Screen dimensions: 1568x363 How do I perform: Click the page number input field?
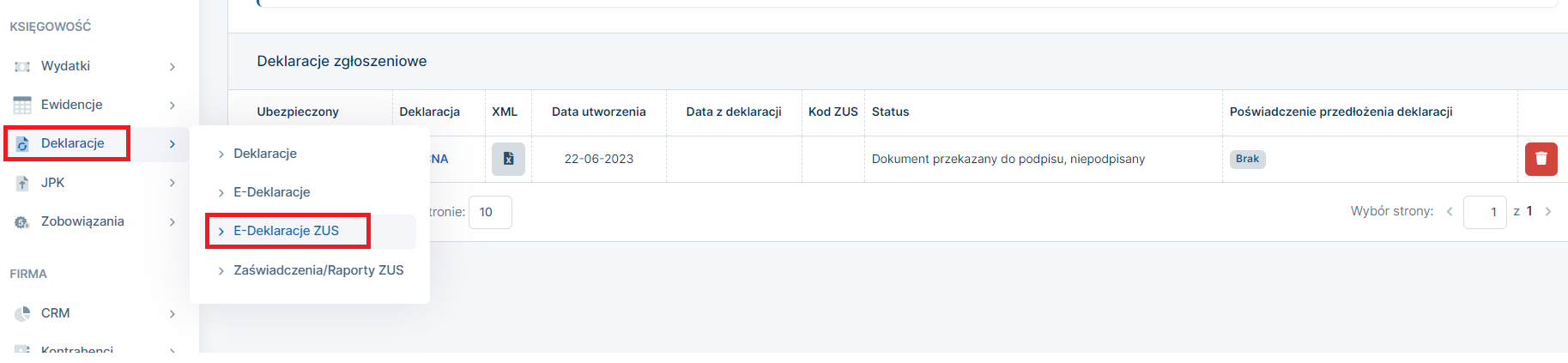pyautogui.click(x=1485, y=212)
